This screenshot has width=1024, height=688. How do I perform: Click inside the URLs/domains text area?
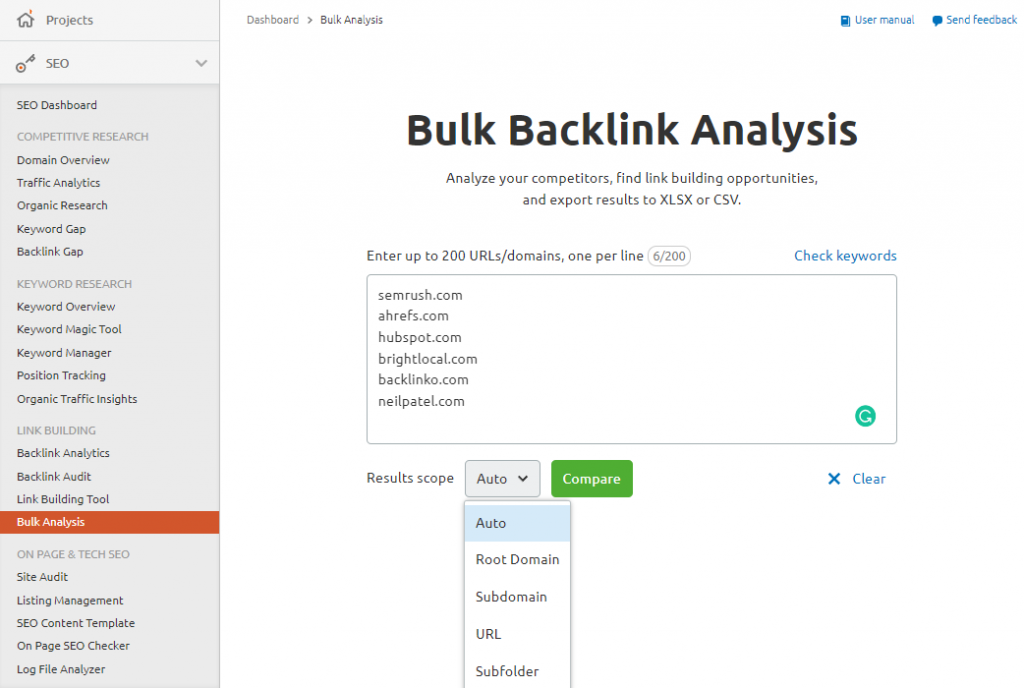coord(632,359)
